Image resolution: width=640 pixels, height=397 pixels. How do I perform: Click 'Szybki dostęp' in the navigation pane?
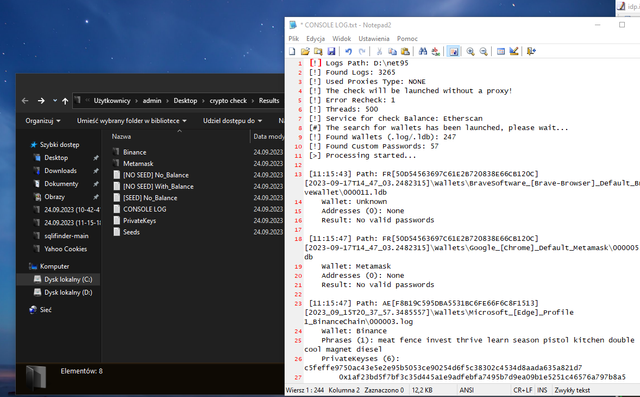[x=59, y=145]
